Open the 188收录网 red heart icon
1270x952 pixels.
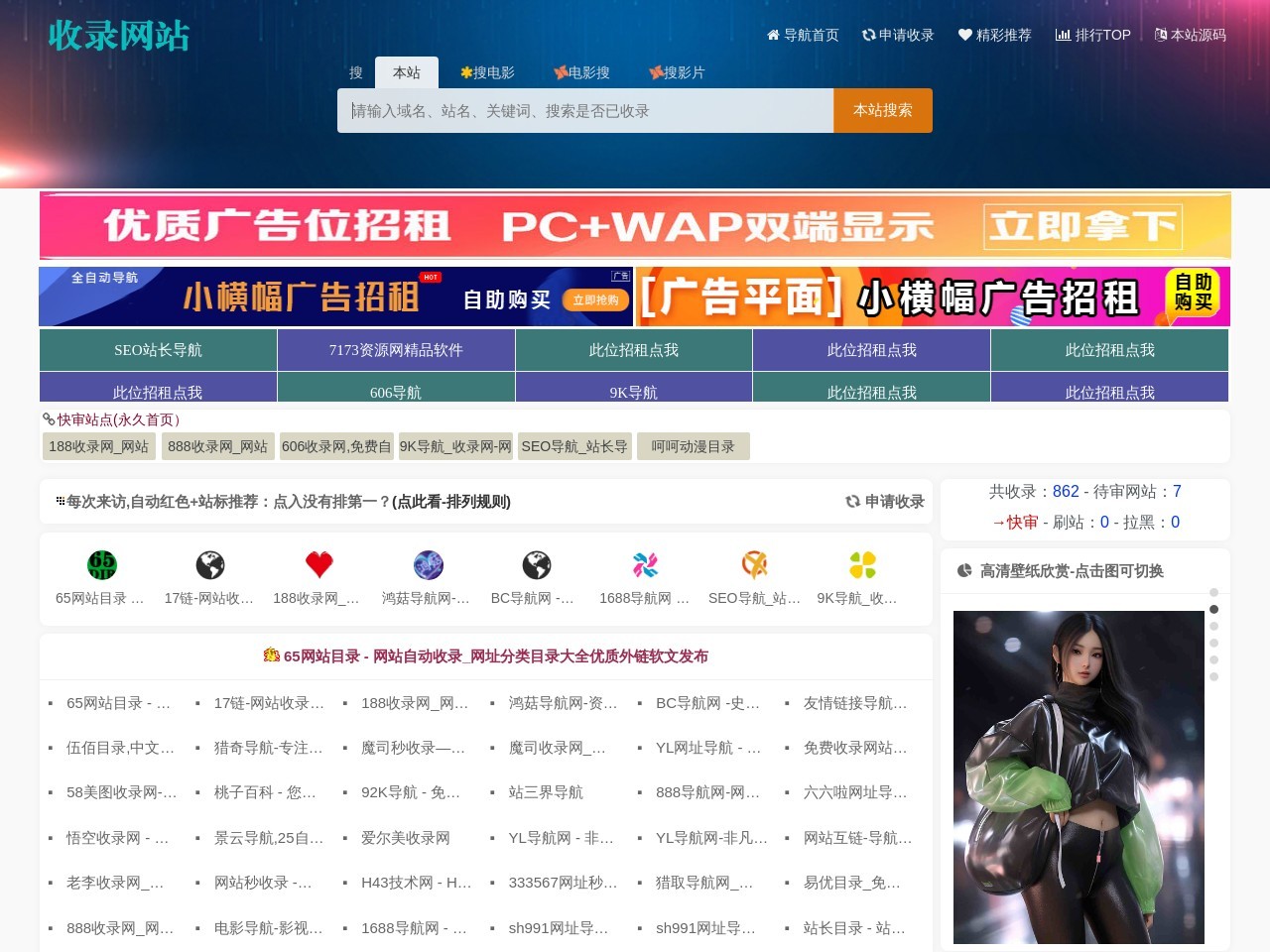[x=318, y=565]
